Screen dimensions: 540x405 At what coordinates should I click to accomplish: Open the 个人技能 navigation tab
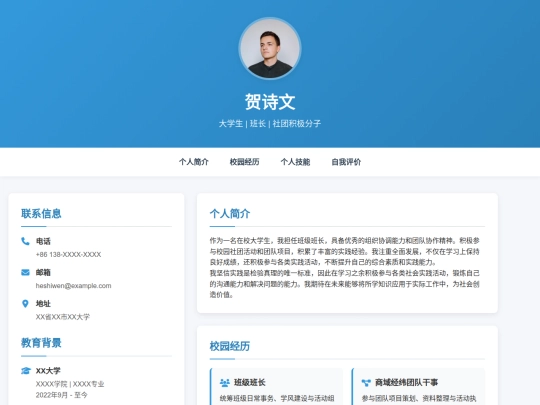click(x=295, y=162)
